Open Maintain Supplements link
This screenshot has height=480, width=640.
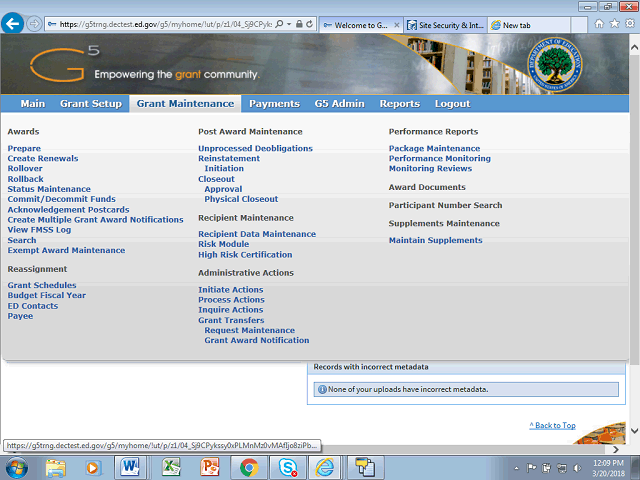(436, 240)
